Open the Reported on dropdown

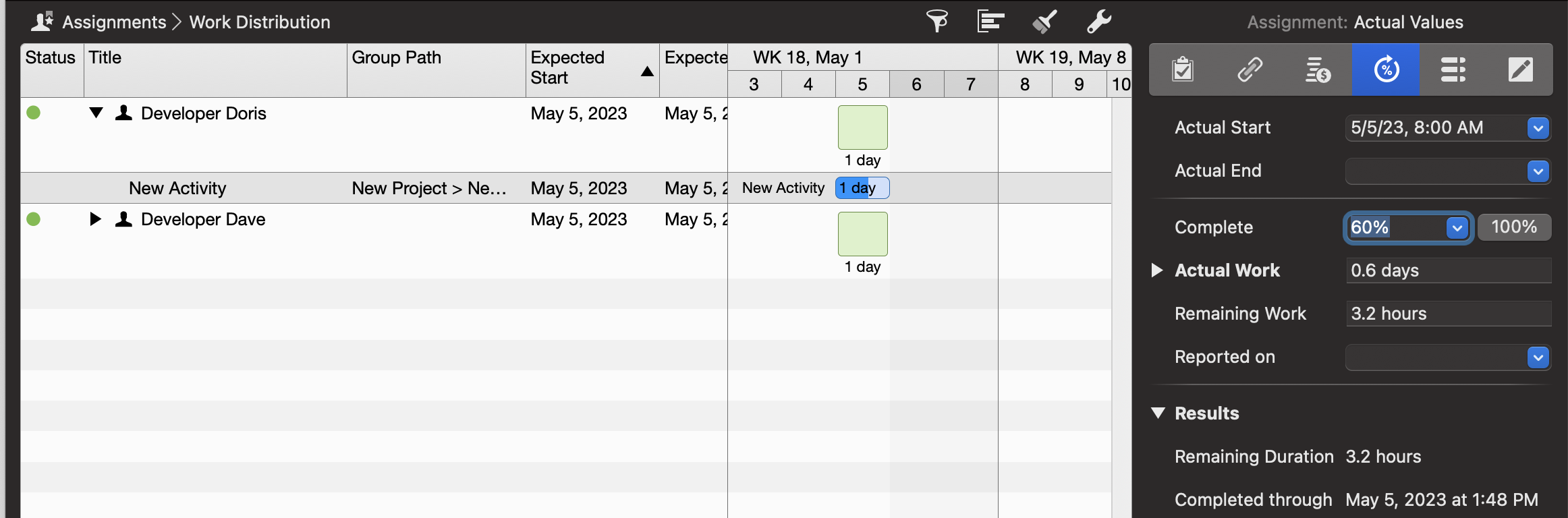1538,357
